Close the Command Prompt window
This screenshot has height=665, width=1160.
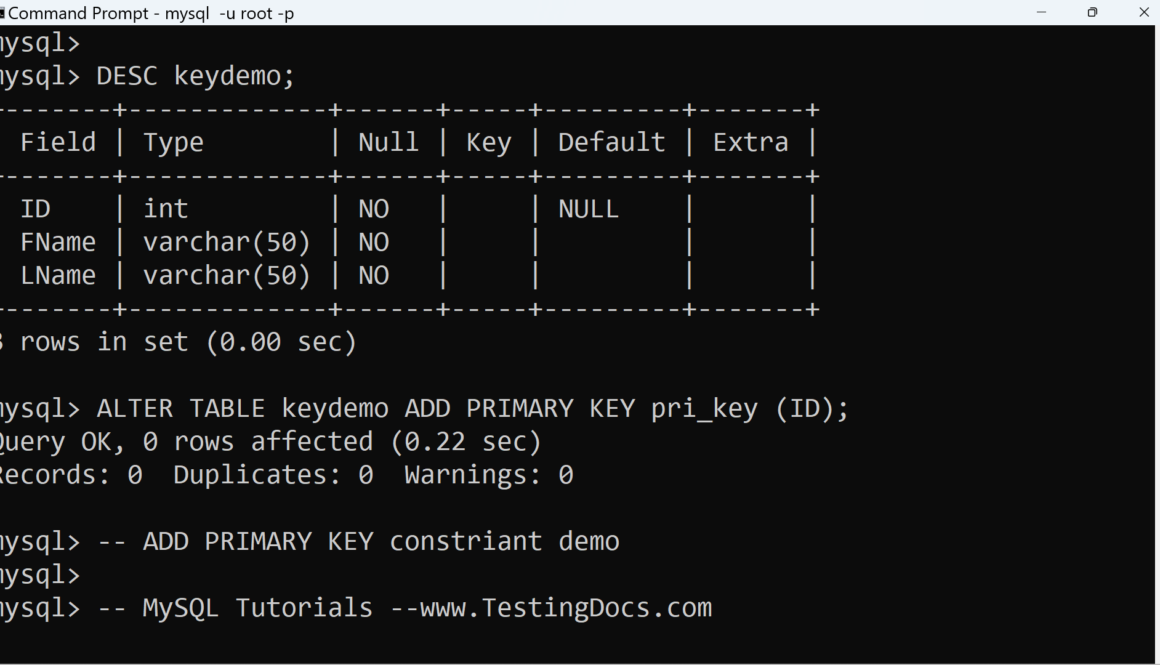[x=1144, y=13]
